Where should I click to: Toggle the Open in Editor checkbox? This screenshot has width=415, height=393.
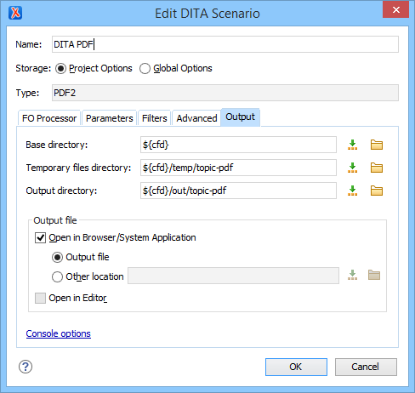(40, 298)
